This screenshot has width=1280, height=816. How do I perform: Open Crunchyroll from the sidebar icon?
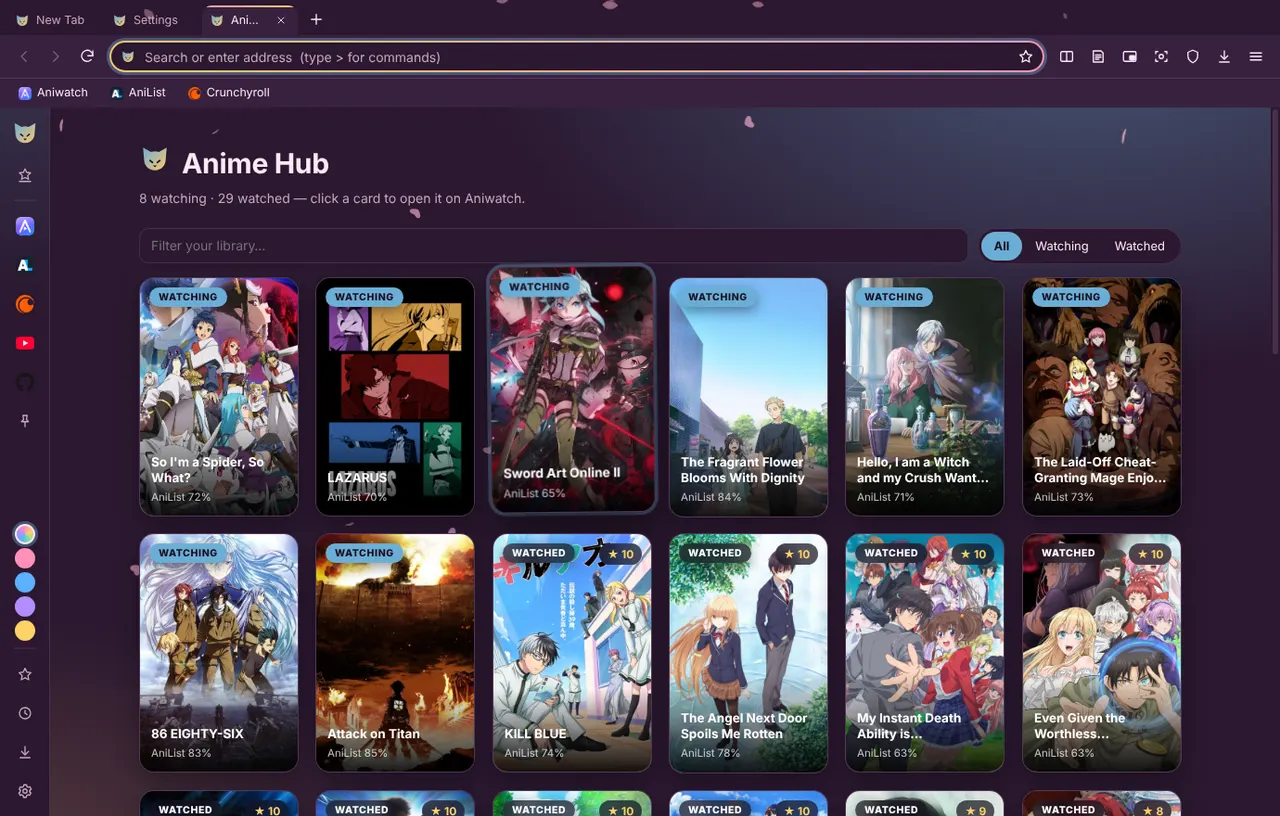[25, 304]
